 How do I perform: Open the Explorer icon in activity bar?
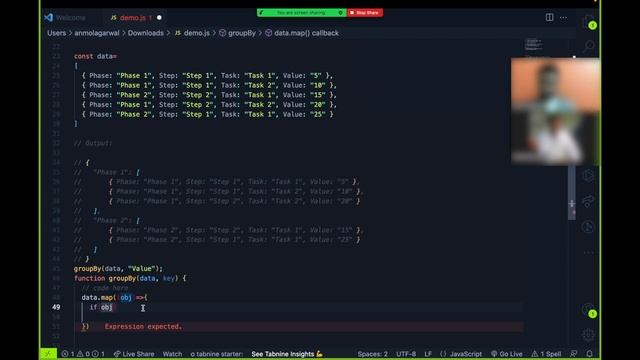coord(588,22)
